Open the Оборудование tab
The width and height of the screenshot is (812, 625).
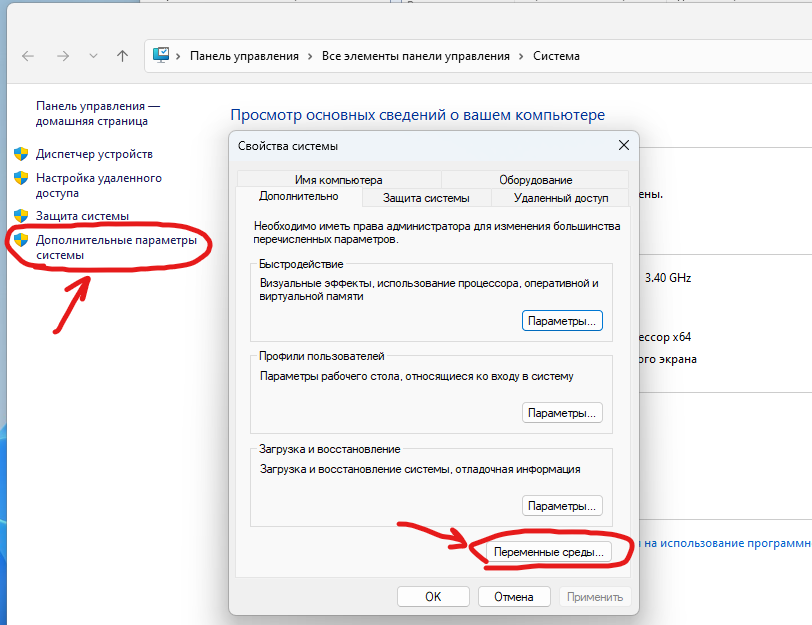535,180
